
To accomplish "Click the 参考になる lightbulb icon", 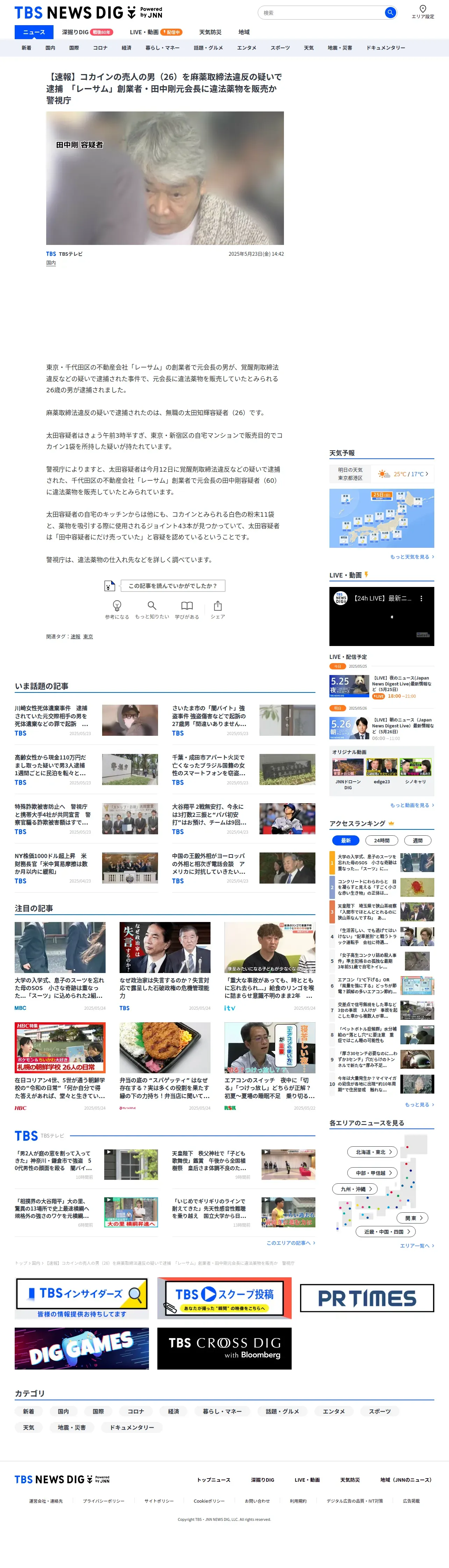I will 117,605.
